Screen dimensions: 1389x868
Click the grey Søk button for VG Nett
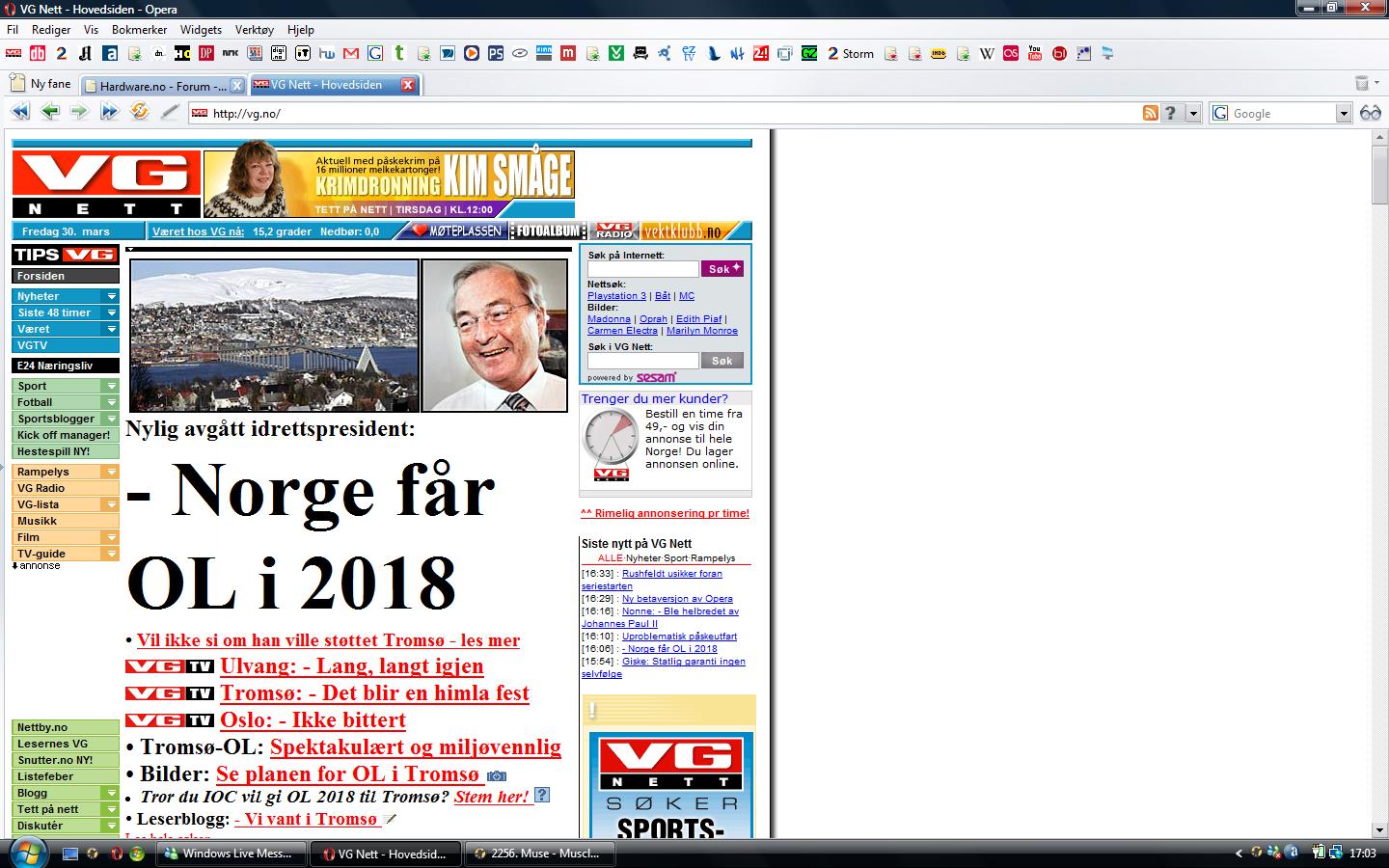(722, 361)
